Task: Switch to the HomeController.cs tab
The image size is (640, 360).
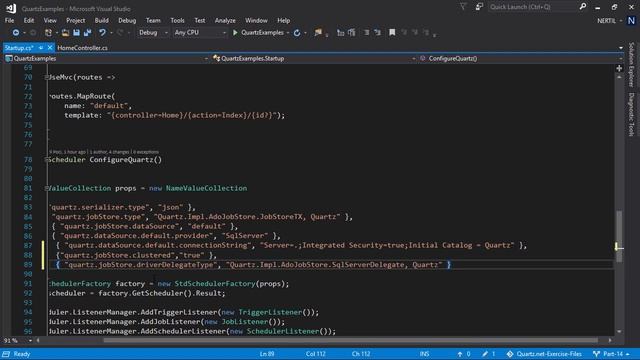Action: [82, 48]
